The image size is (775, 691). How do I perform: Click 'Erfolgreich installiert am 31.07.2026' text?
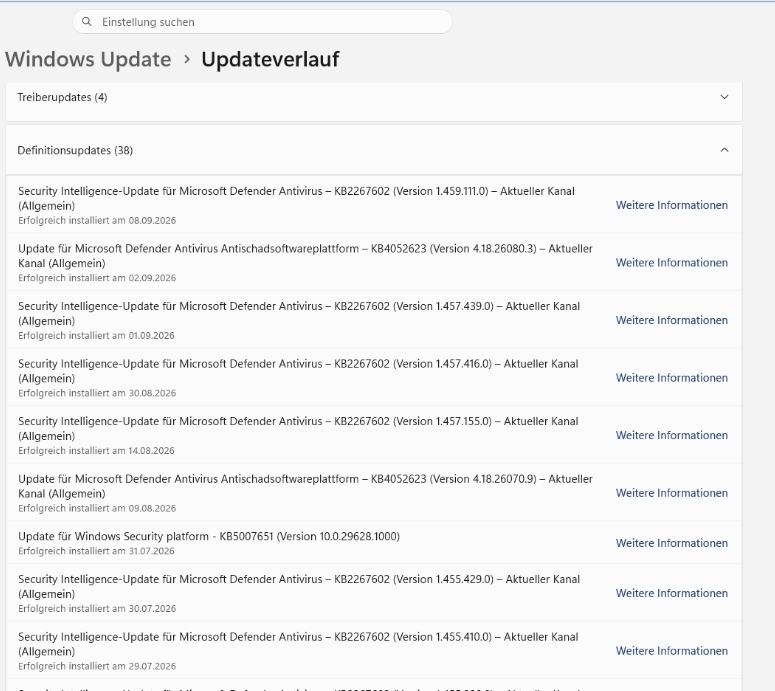coord(96,551)
